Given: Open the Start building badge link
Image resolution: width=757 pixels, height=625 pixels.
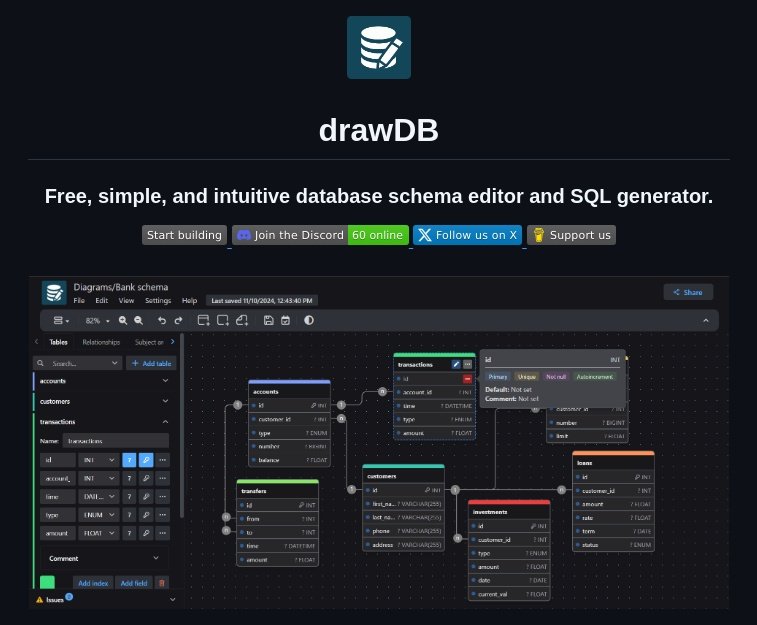Looking at the screenshot, I should pyautogui.click(x=184, y=235).
